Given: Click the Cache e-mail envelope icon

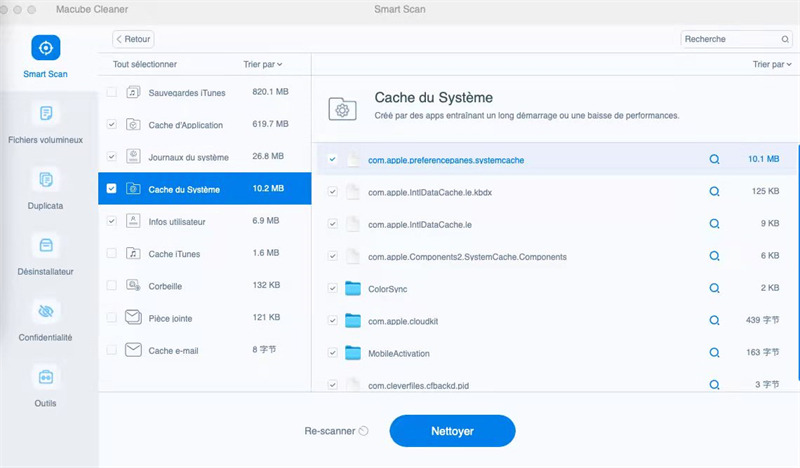Looking at the screenshot, I should click(133, 350).
